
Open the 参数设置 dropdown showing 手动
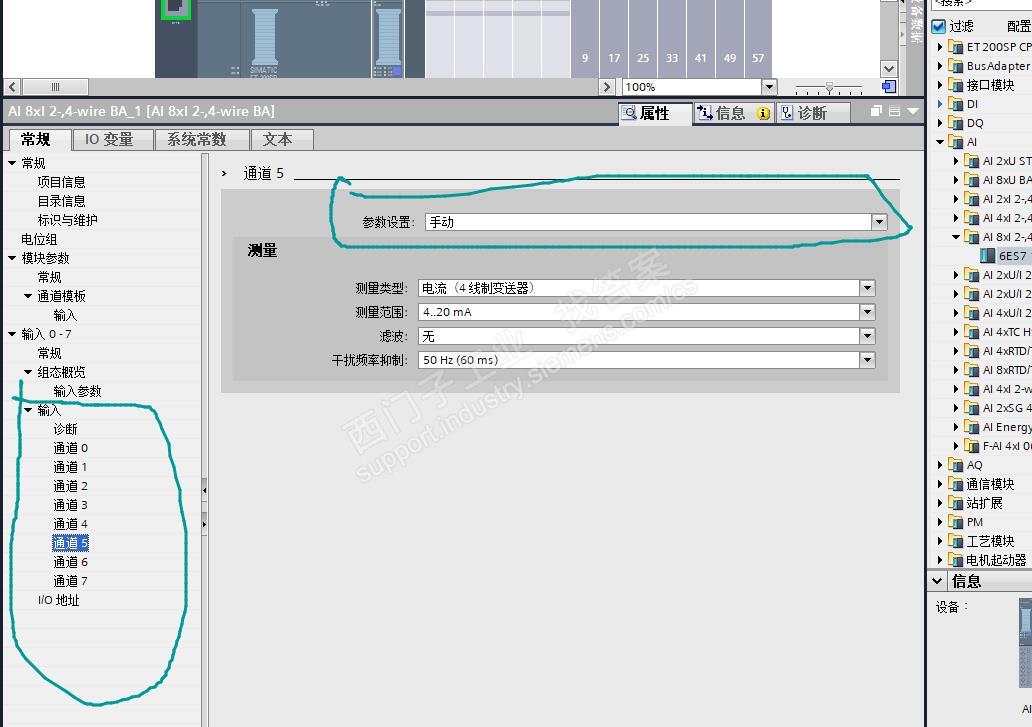click(x=879, y=222)
